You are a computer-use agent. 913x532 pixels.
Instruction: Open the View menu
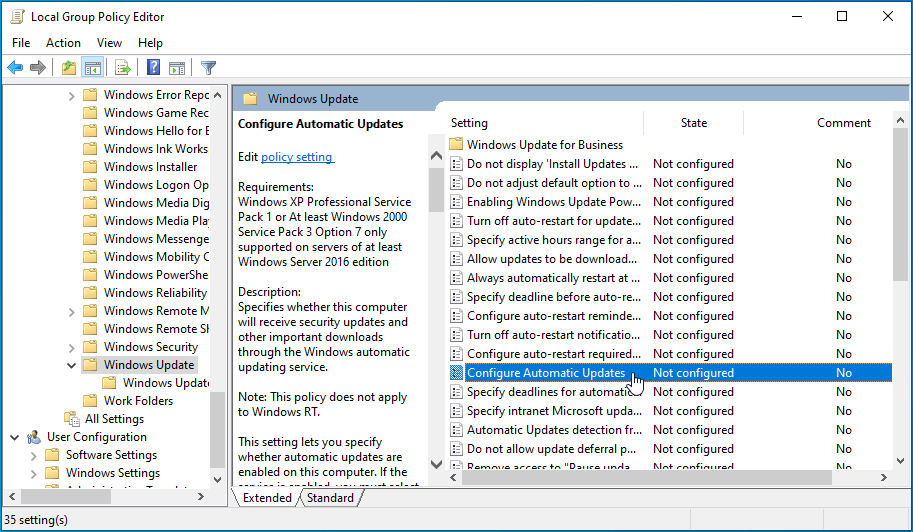[x=109, y=43]
